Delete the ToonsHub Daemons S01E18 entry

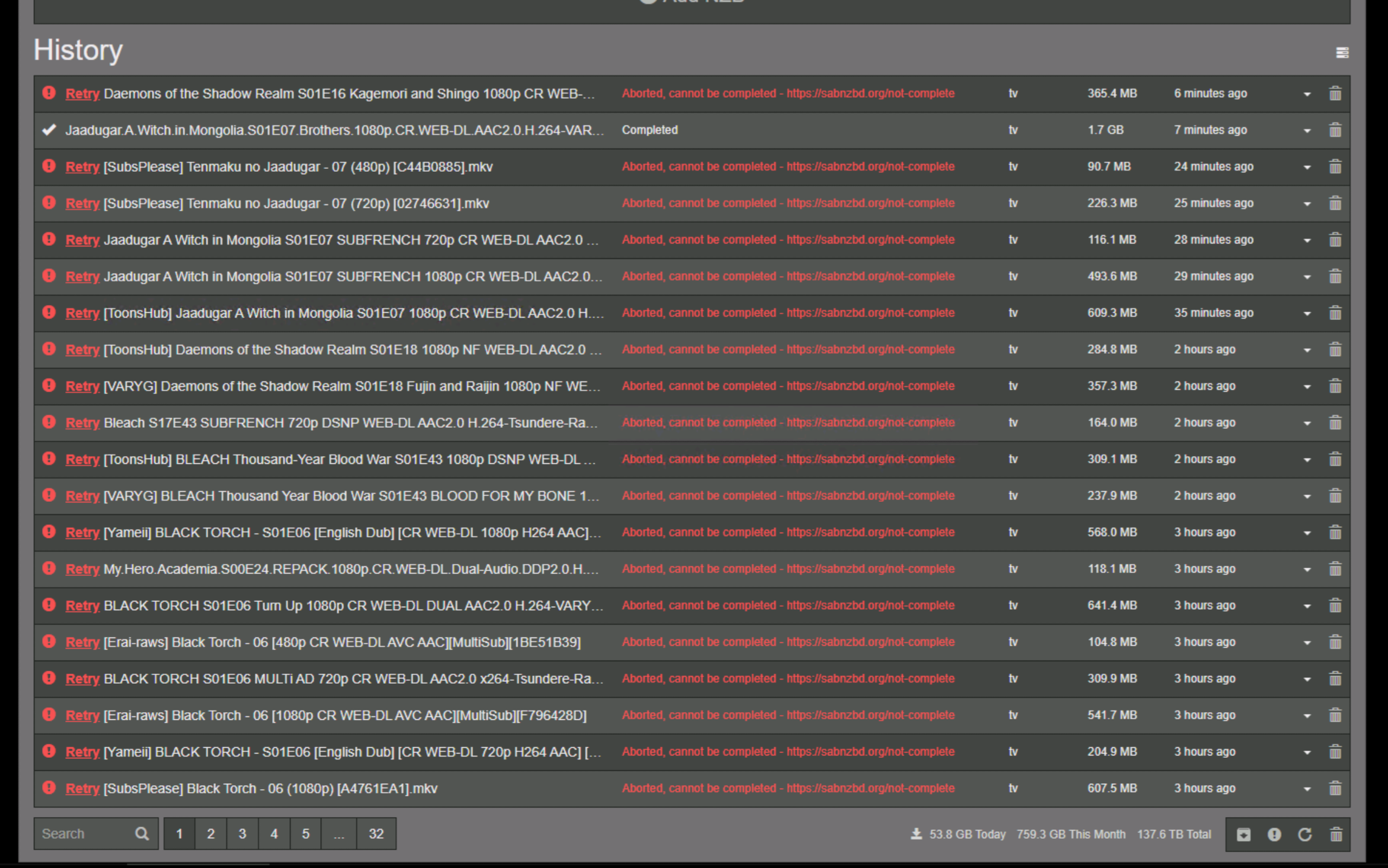click(x=1335, y=350)
